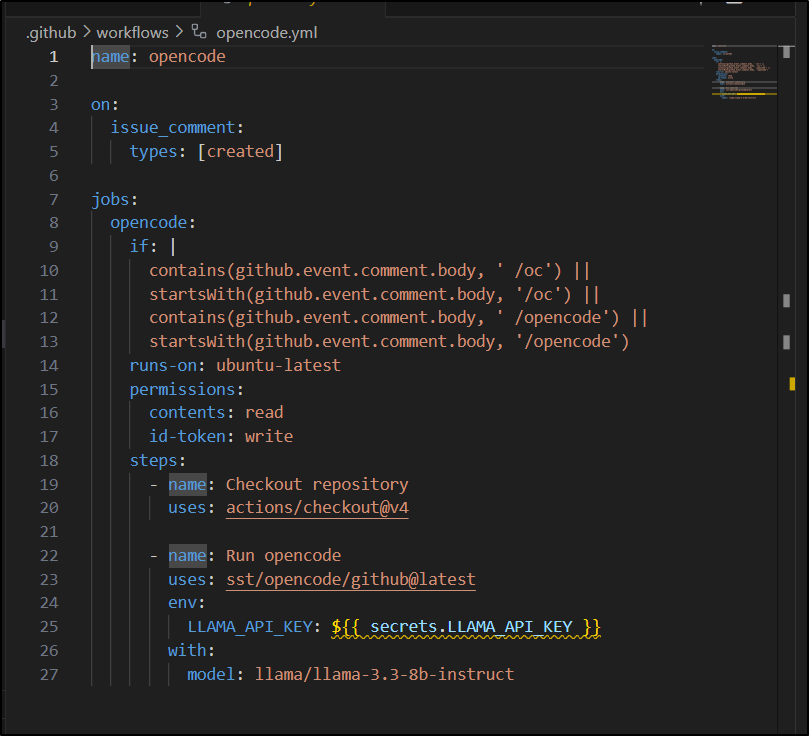
Task: Click line number 1 in the gutter
Action: coord(54,57)
